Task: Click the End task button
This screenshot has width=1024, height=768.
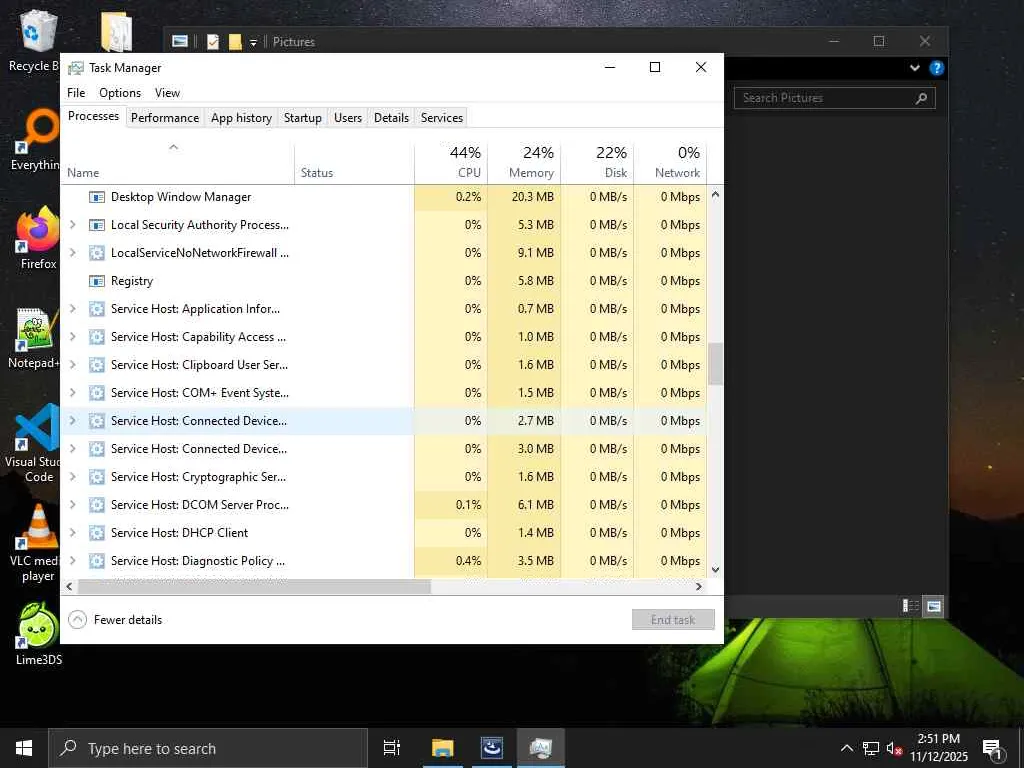Action: click(673, 620)
